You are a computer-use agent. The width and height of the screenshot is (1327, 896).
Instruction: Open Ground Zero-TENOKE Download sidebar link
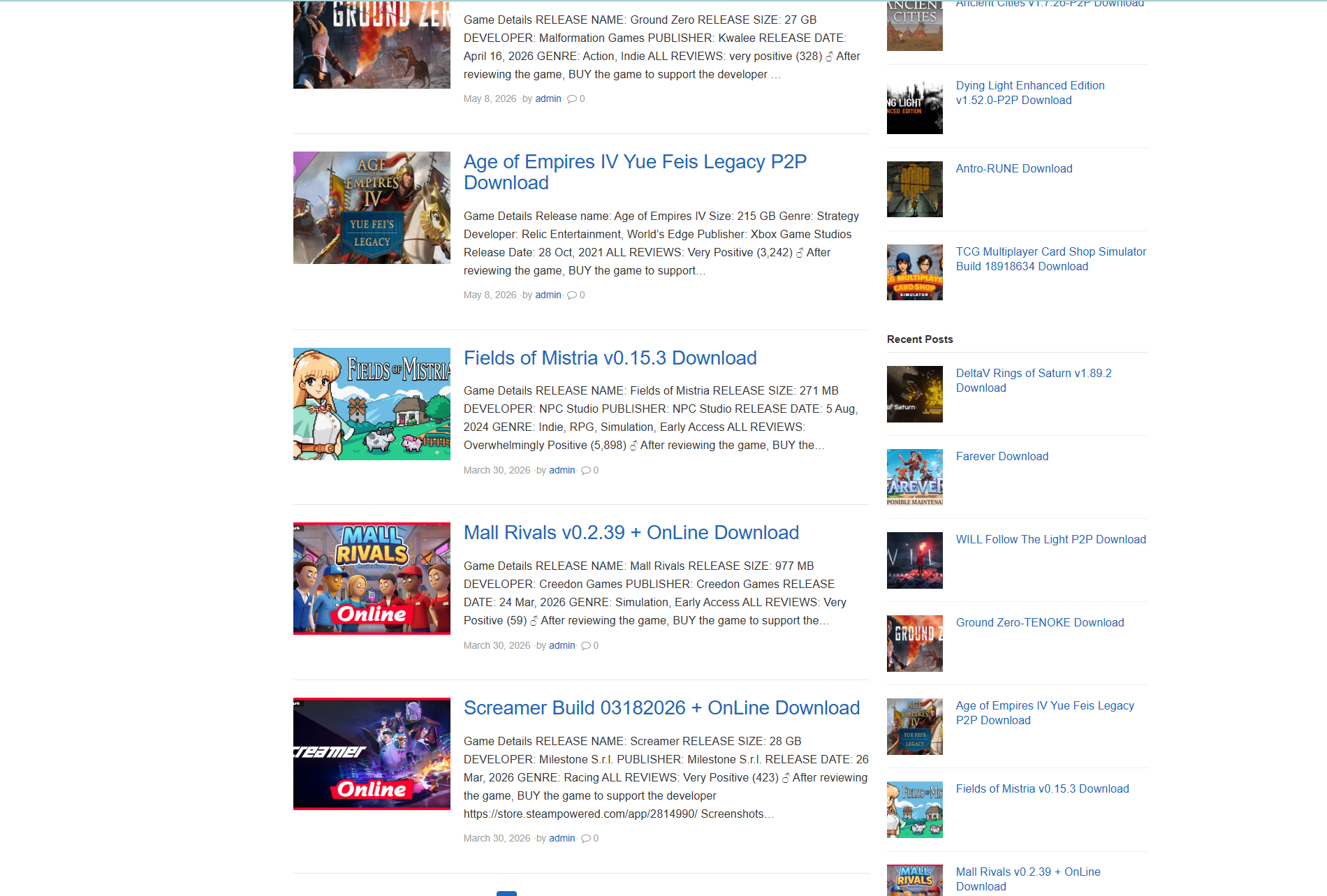point(1040,623)
